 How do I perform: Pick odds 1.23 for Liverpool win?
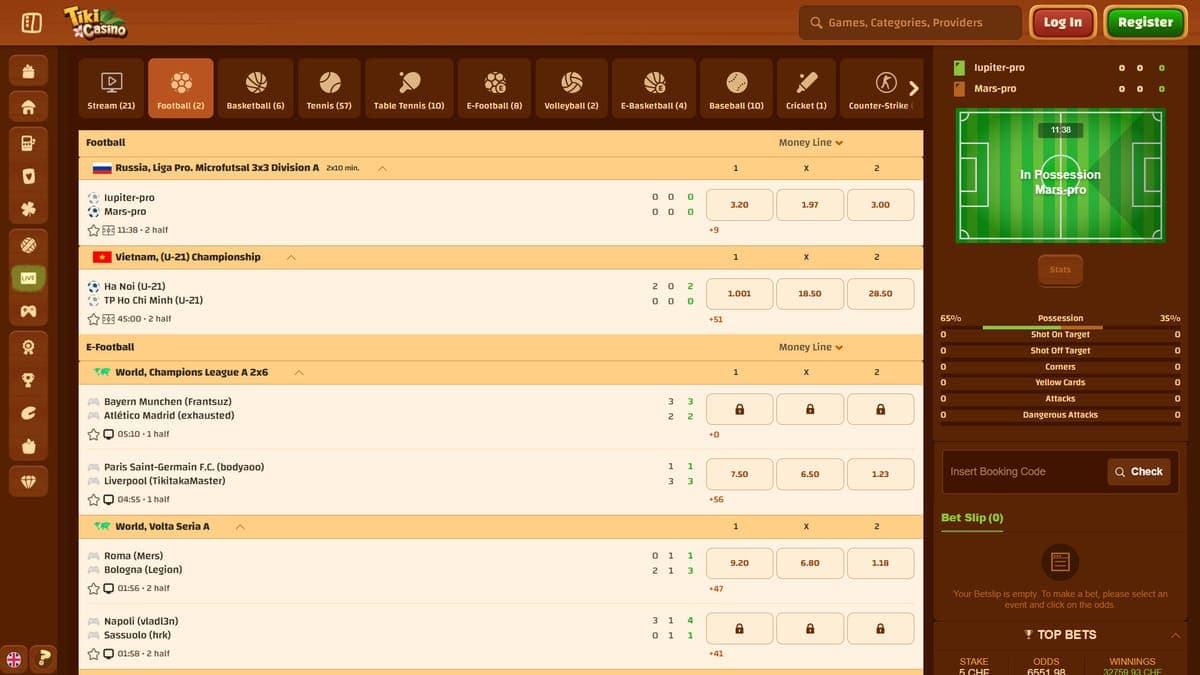click(880, 474)
